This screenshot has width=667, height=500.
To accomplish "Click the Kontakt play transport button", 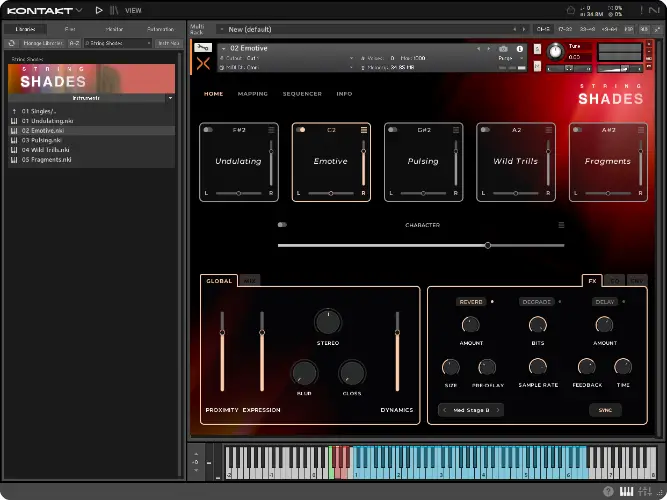I will [99, 10].
